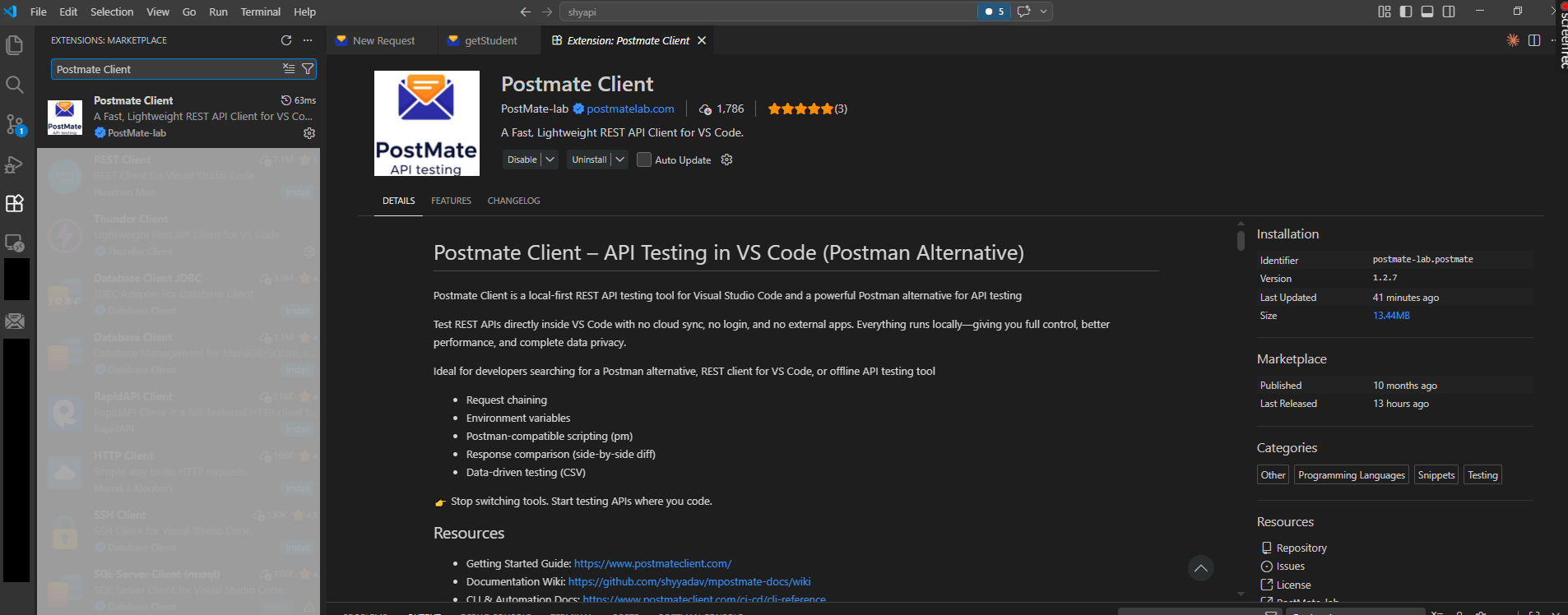
Task: Click the Testing category tag
Action: click(x=1482, y=475)
